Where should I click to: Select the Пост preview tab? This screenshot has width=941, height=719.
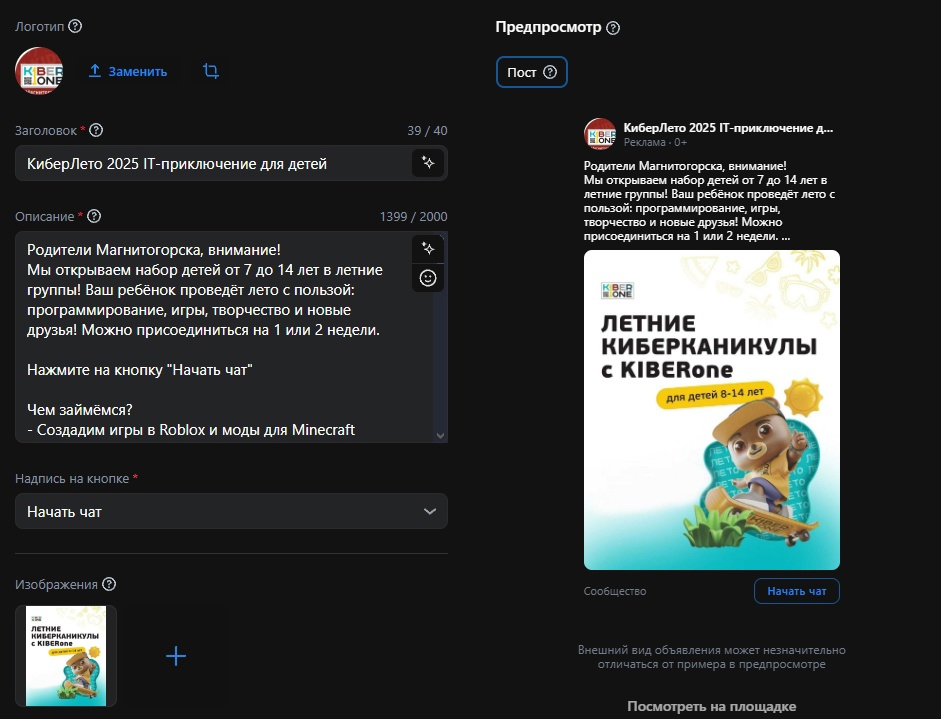532,72
